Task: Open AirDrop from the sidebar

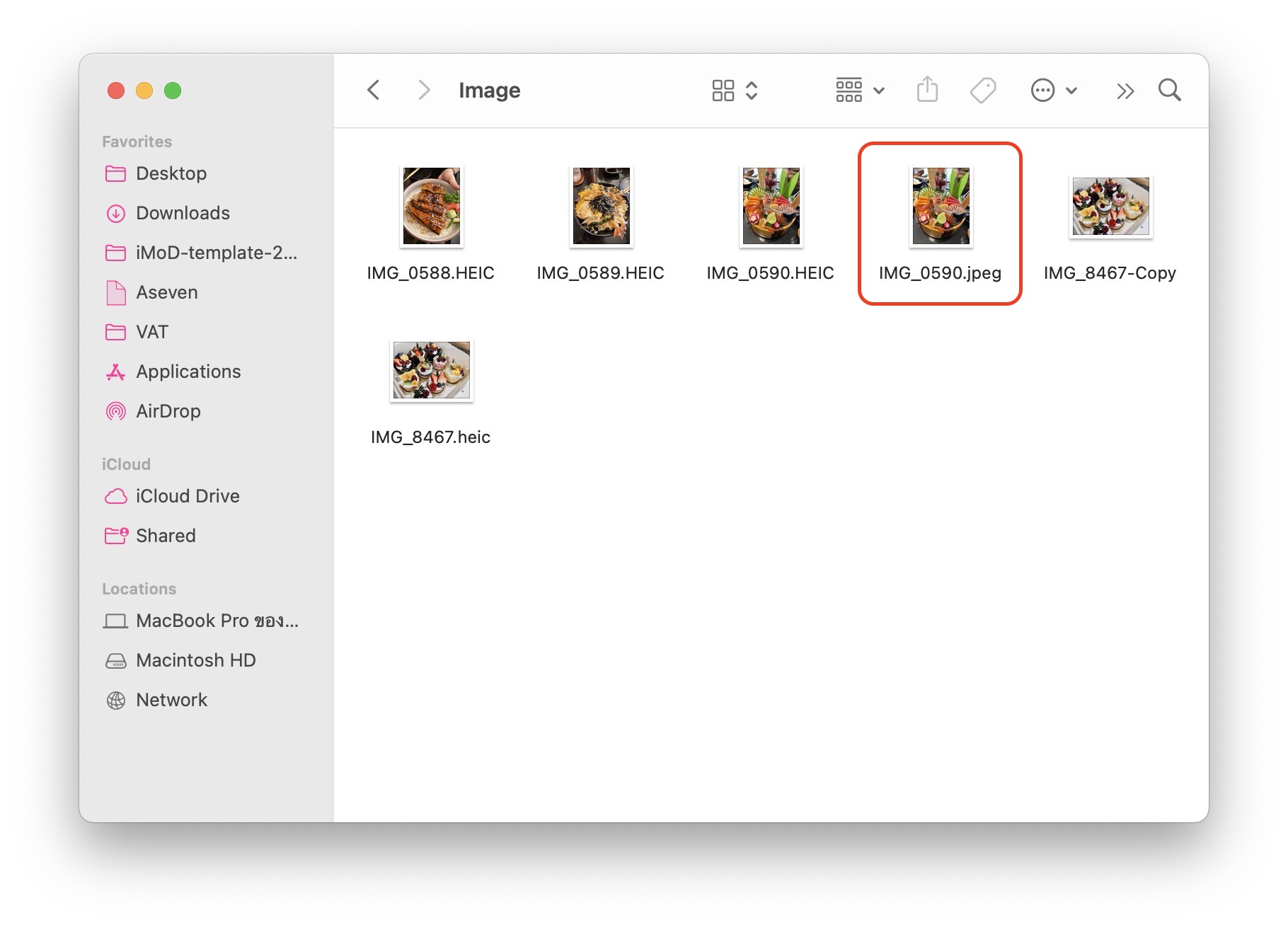Action: 168,411
